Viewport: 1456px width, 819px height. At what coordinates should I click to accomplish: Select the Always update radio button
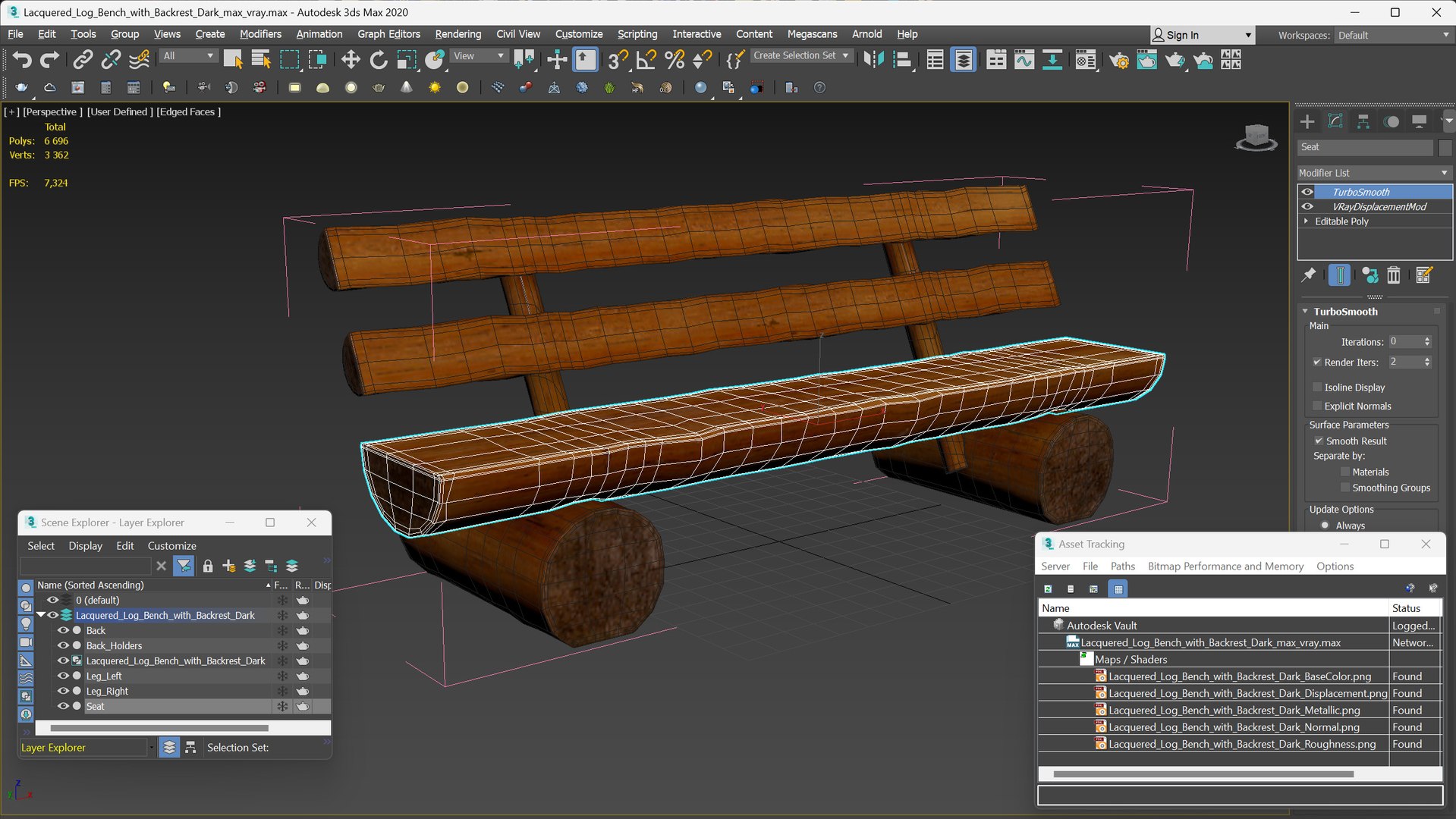tap(1325, 525)
